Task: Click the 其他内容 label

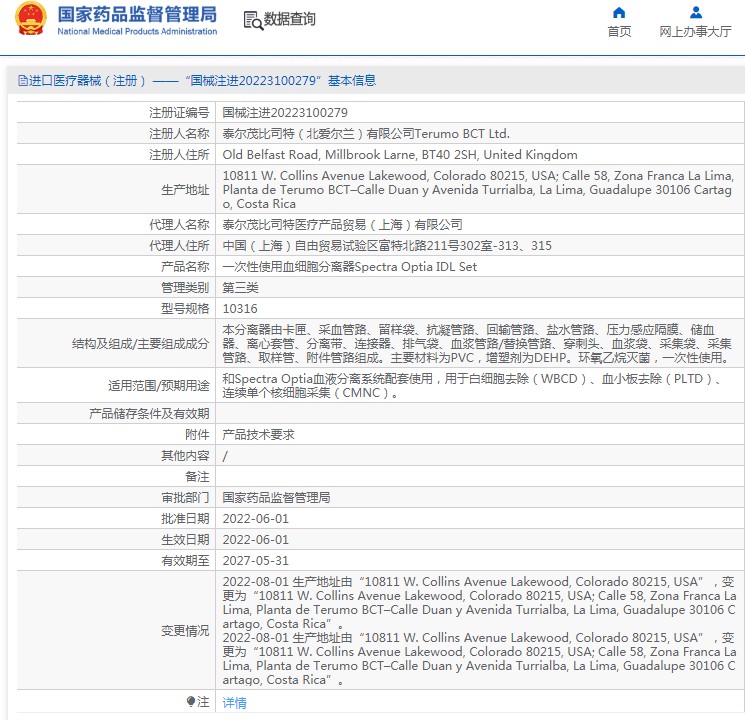Action: 185,455
